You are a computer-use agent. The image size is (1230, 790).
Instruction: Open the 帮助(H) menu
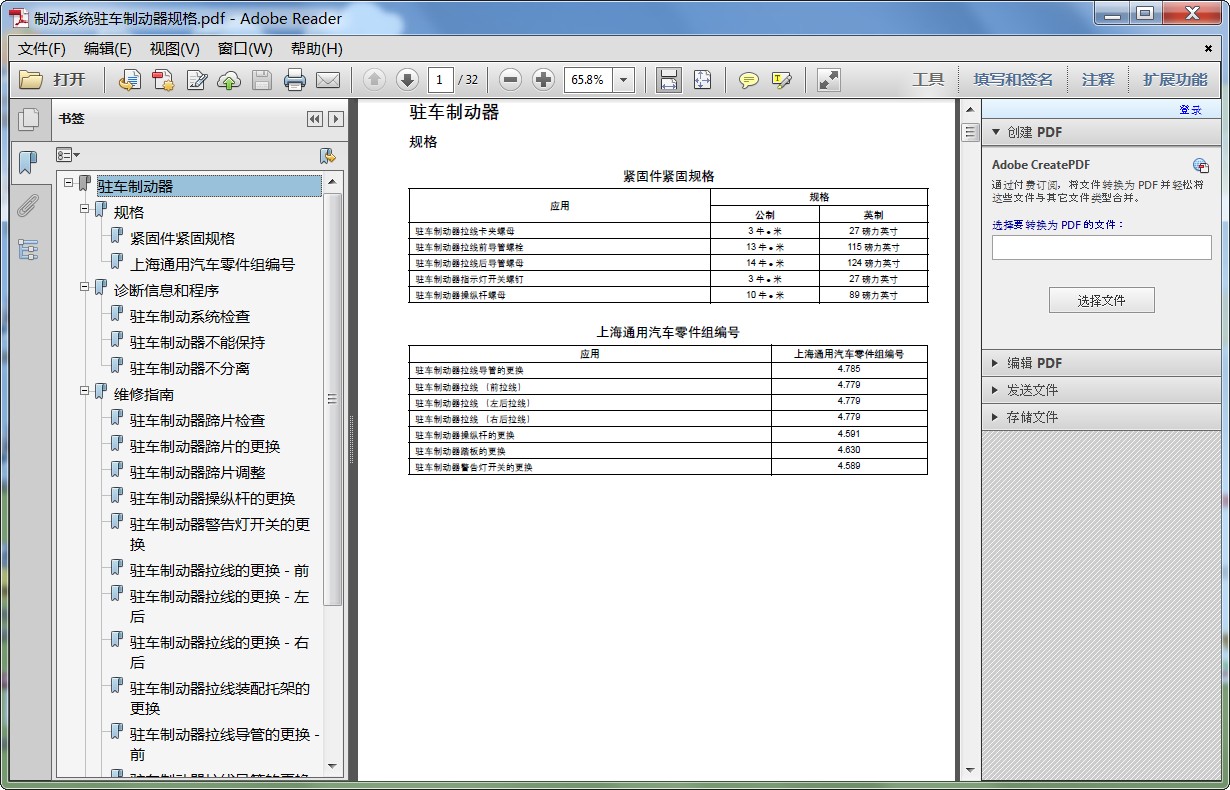(x=316, y=48)
